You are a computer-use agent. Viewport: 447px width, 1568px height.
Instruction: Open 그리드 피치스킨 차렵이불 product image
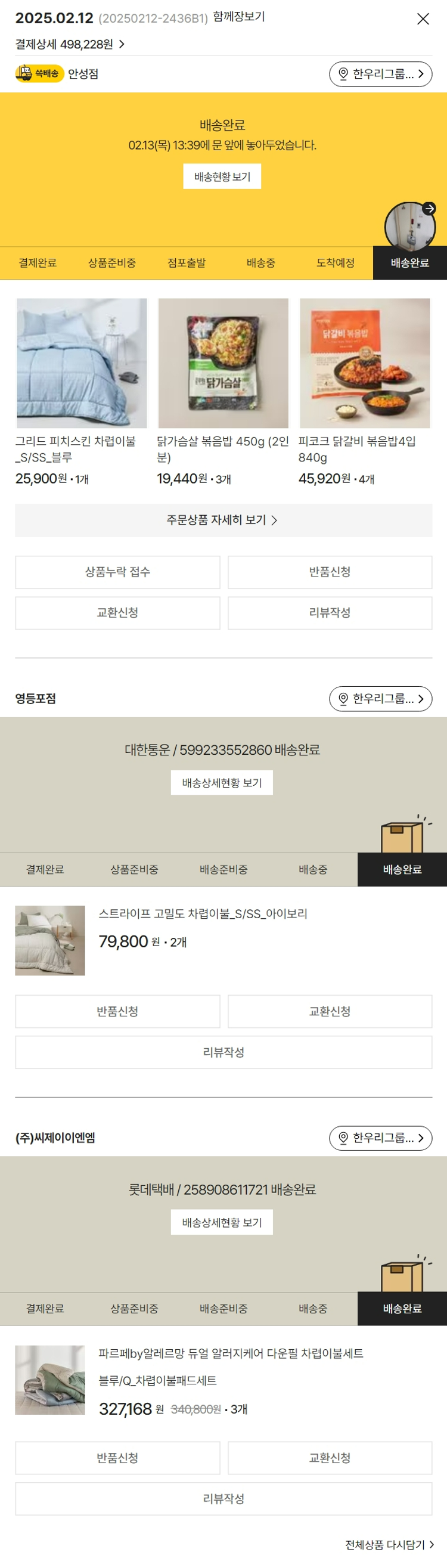[x=82, y=364]
